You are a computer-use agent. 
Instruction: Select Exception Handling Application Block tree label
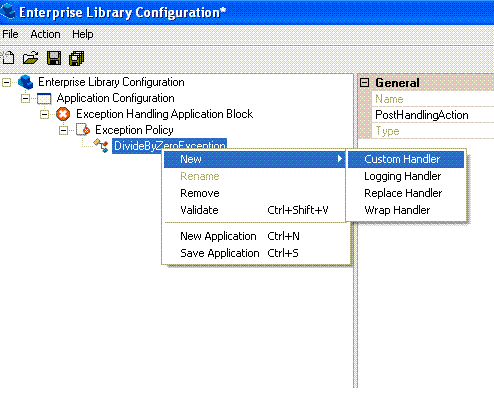[x=165, y=114]
